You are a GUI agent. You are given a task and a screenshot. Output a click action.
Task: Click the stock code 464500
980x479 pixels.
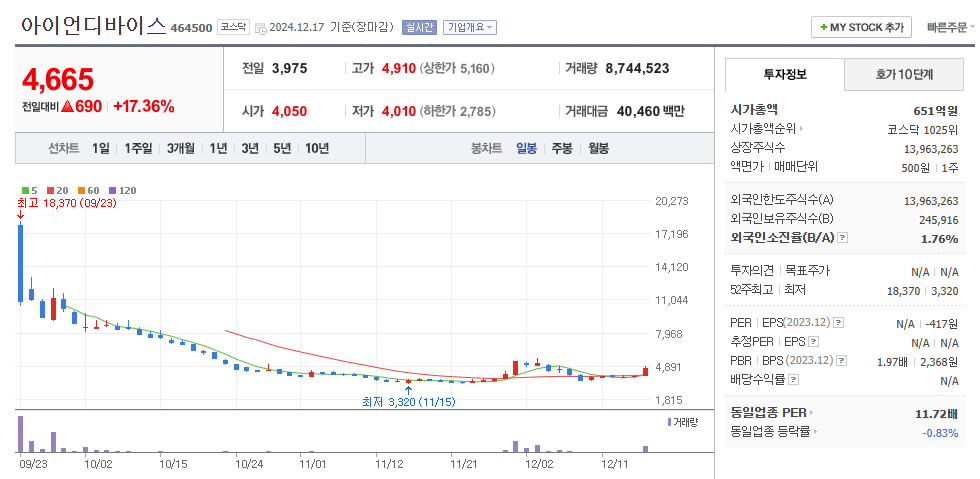click(x=191, y=28)
